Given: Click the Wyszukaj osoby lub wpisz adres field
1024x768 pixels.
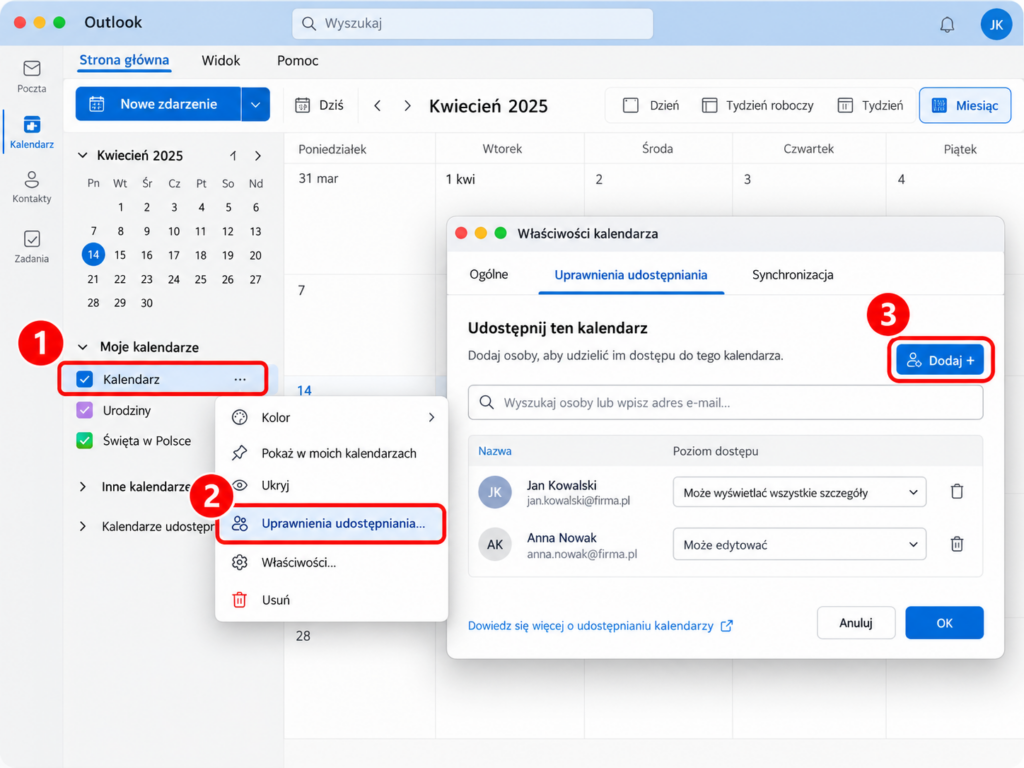Looking at the screenshot, I should tap(725, 403).
